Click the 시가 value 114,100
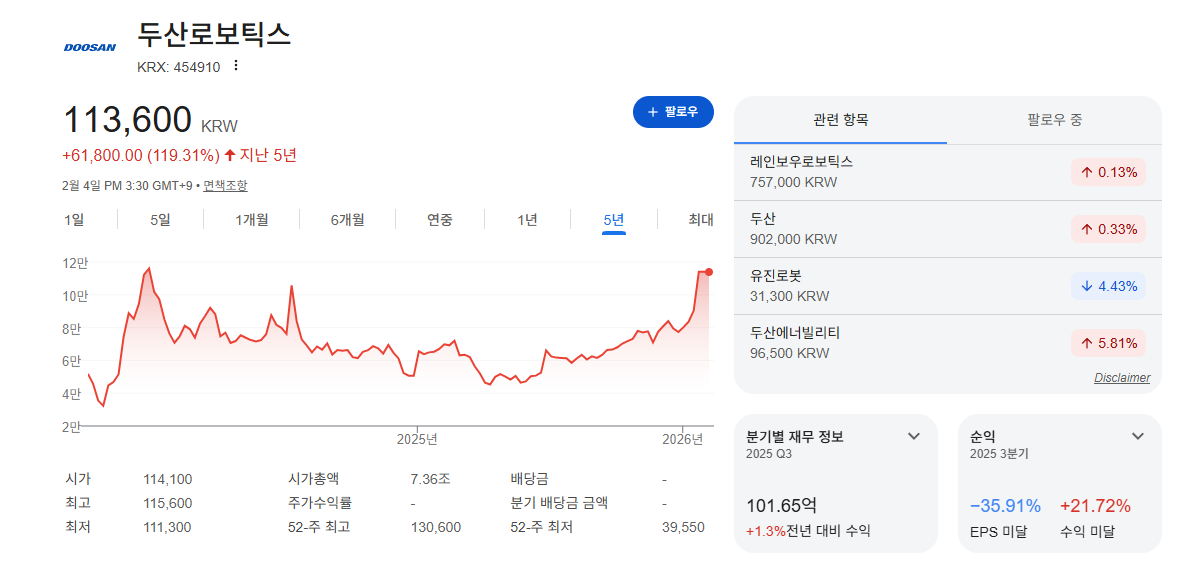Screen dimensions: 1198x575 point(167,480)
